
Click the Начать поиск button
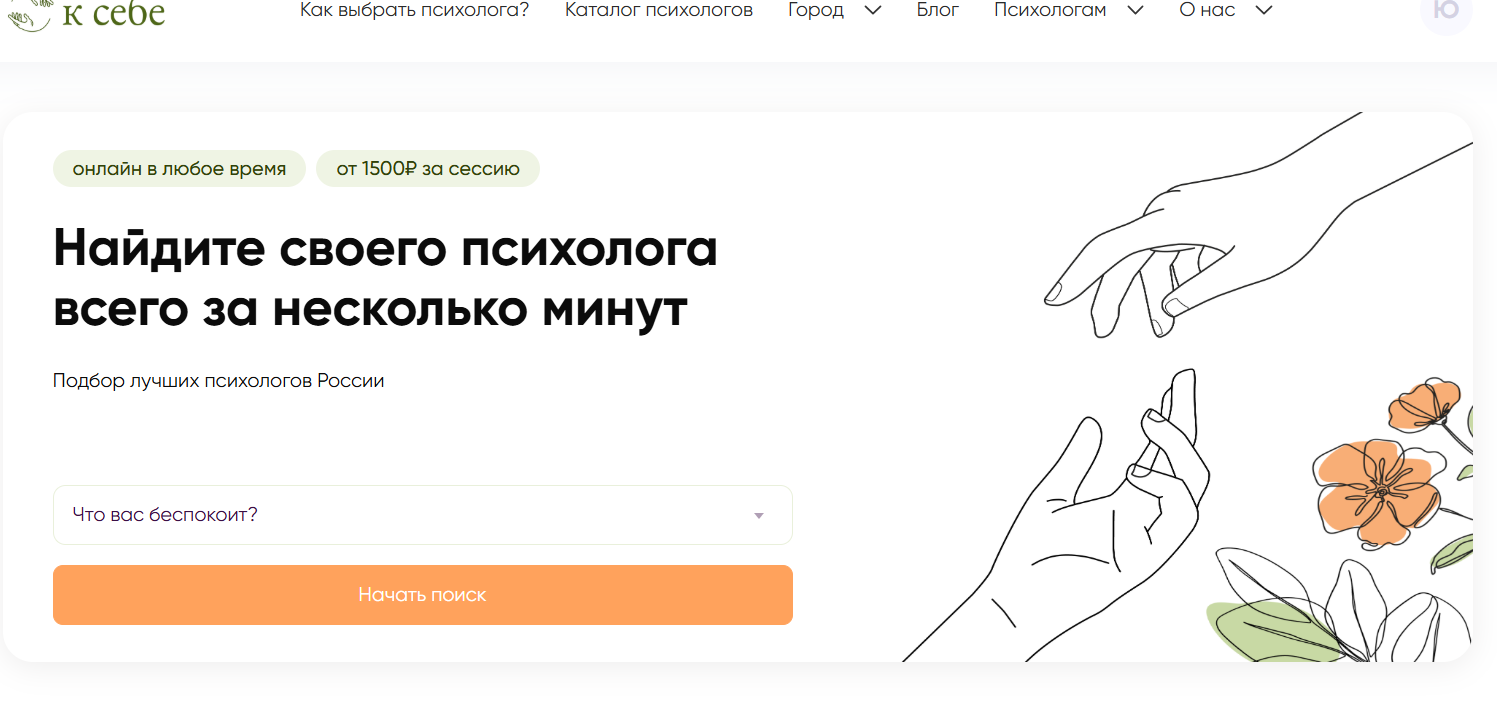[423, 595]
